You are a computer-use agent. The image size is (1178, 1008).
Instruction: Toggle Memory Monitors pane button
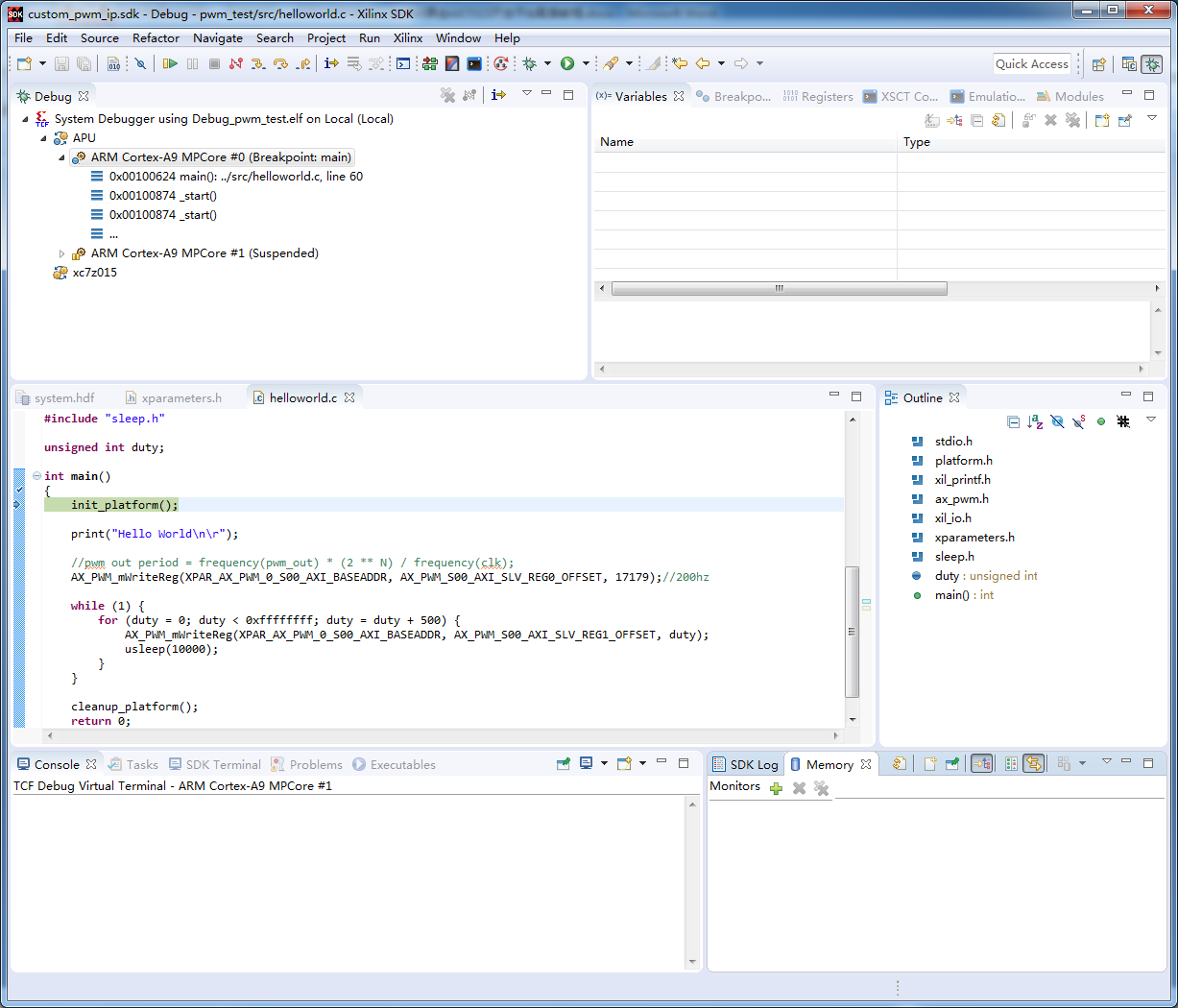point(982,763)
